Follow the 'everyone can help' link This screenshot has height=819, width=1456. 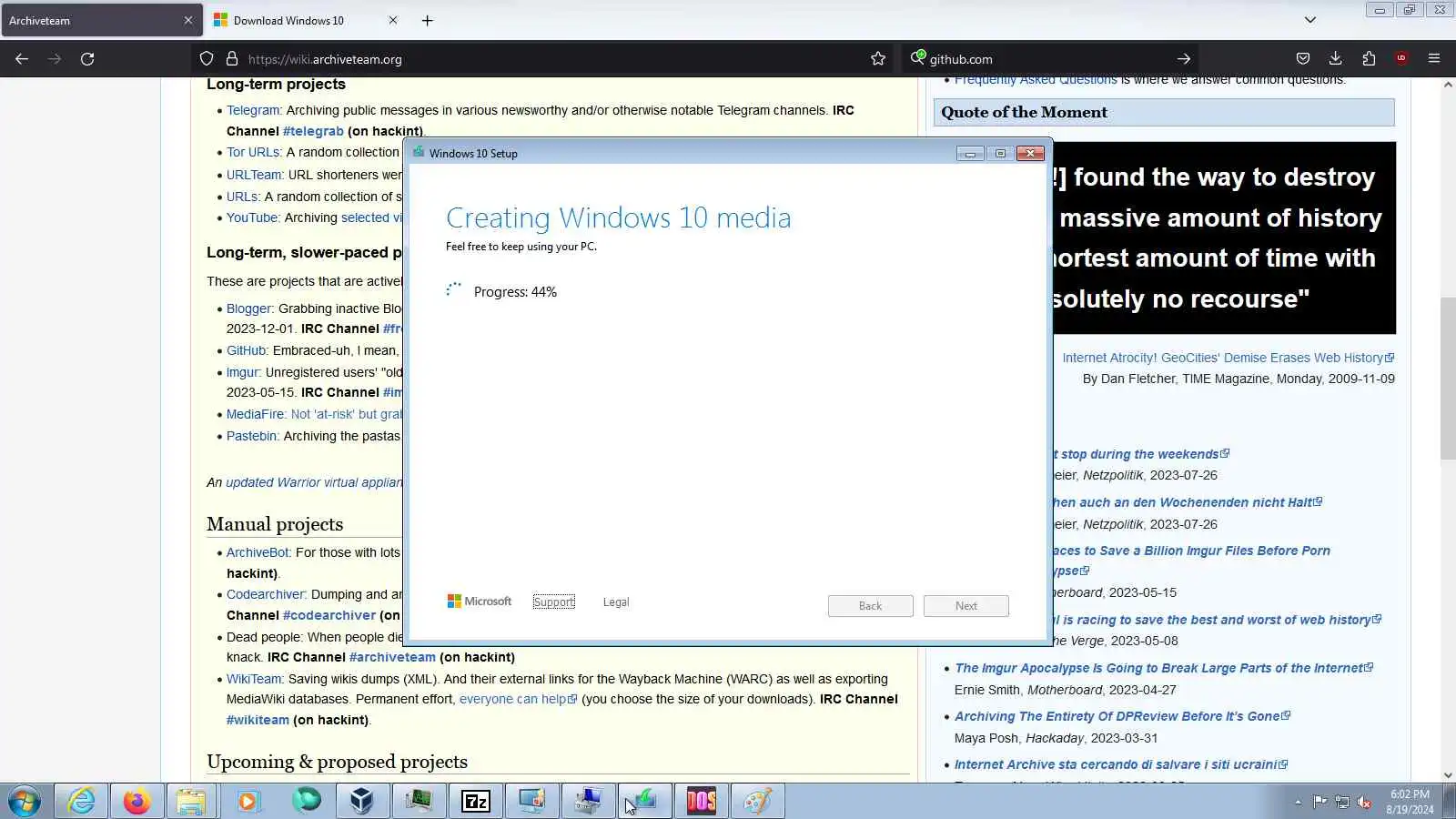(x=518, y=699)
